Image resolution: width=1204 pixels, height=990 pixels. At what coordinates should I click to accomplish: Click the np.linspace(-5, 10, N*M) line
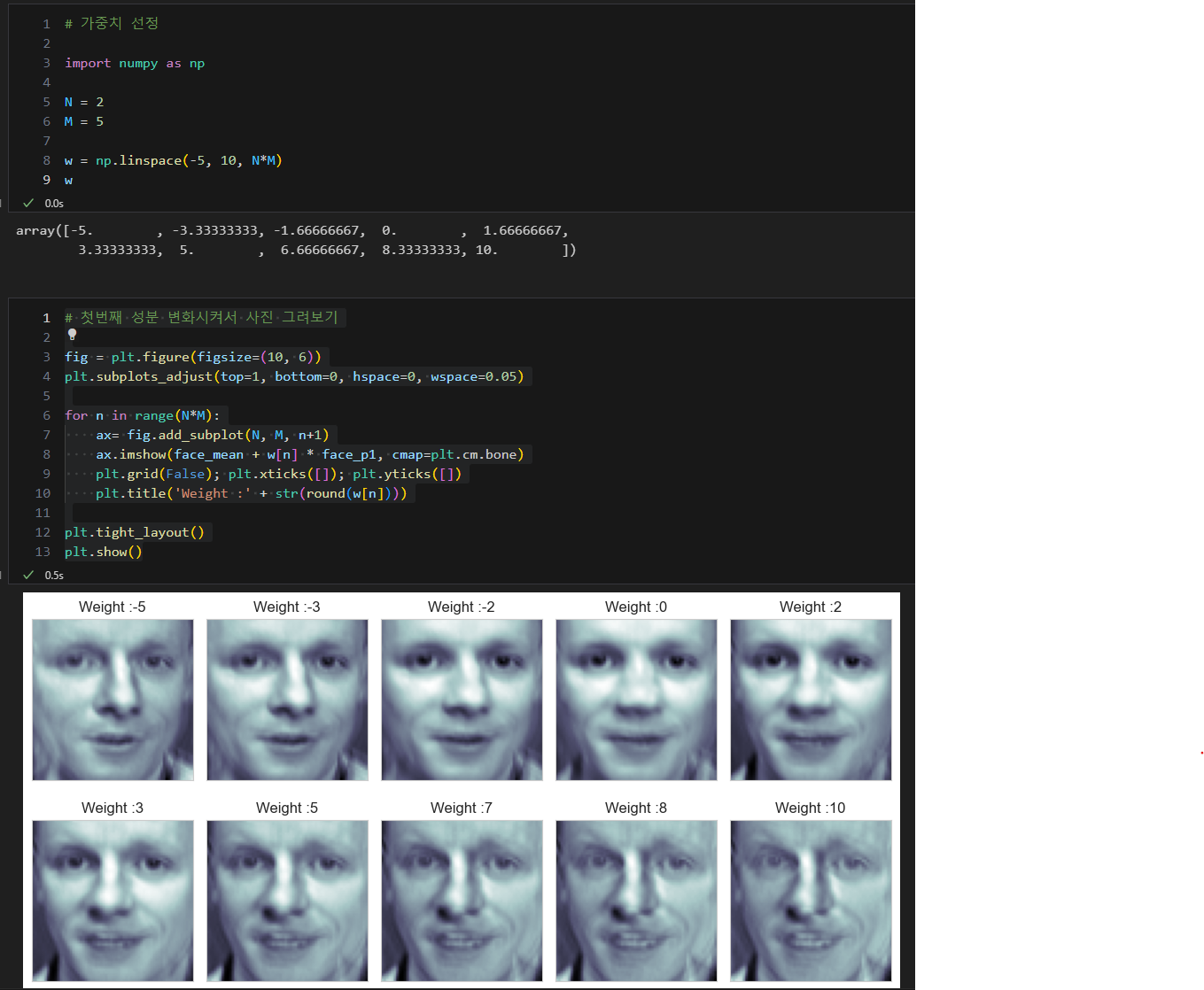pyautogui.click(x=174, y=160)
